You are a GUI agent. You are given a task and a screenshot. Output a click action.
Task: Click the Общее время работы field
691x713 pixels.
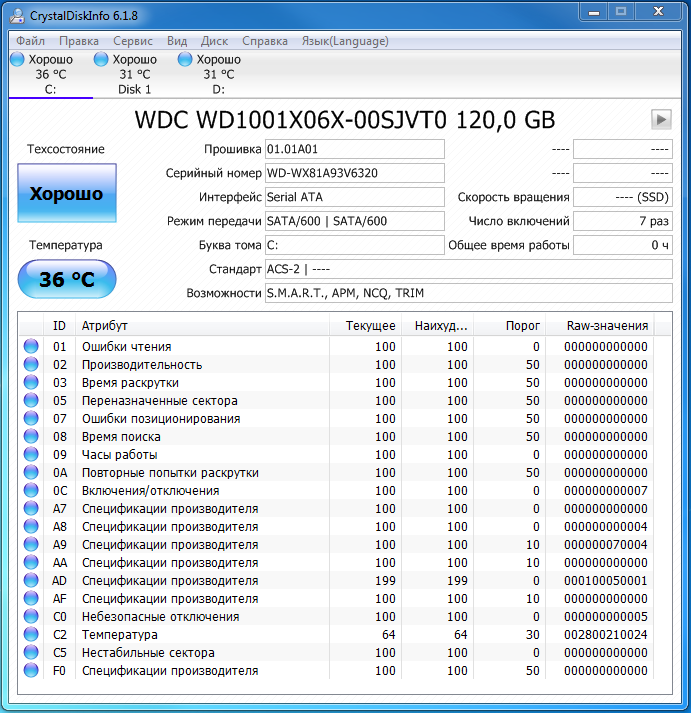point(623,245)
